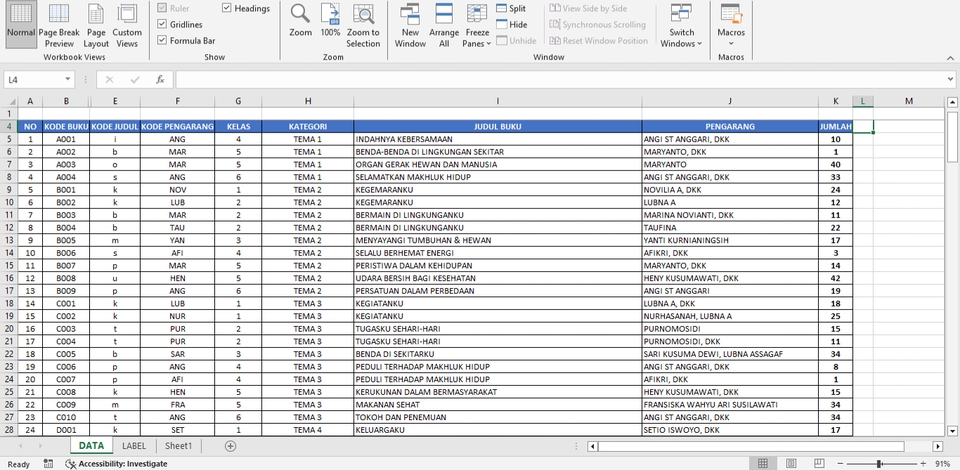960x470 pixels.
Task: Click the Unhide window button
Action: pyautogui.click(x=516, y=40)
